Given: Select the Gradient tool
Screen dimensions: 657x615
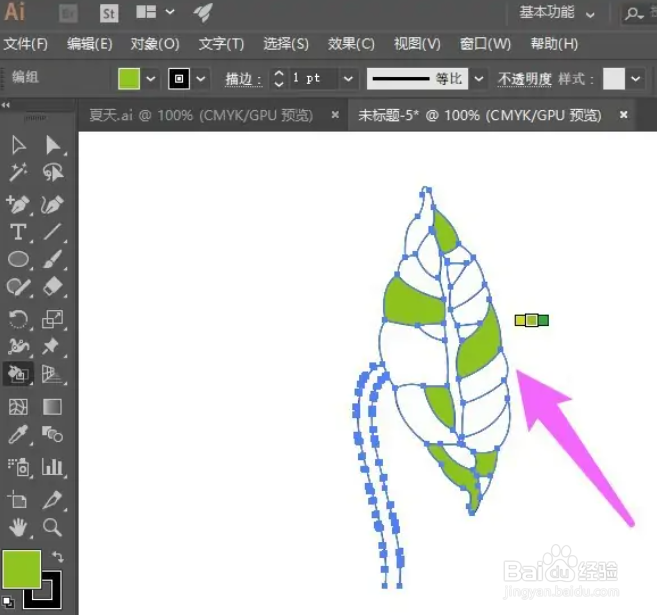Looking at the screenshot, I should (x=52, y=406).
